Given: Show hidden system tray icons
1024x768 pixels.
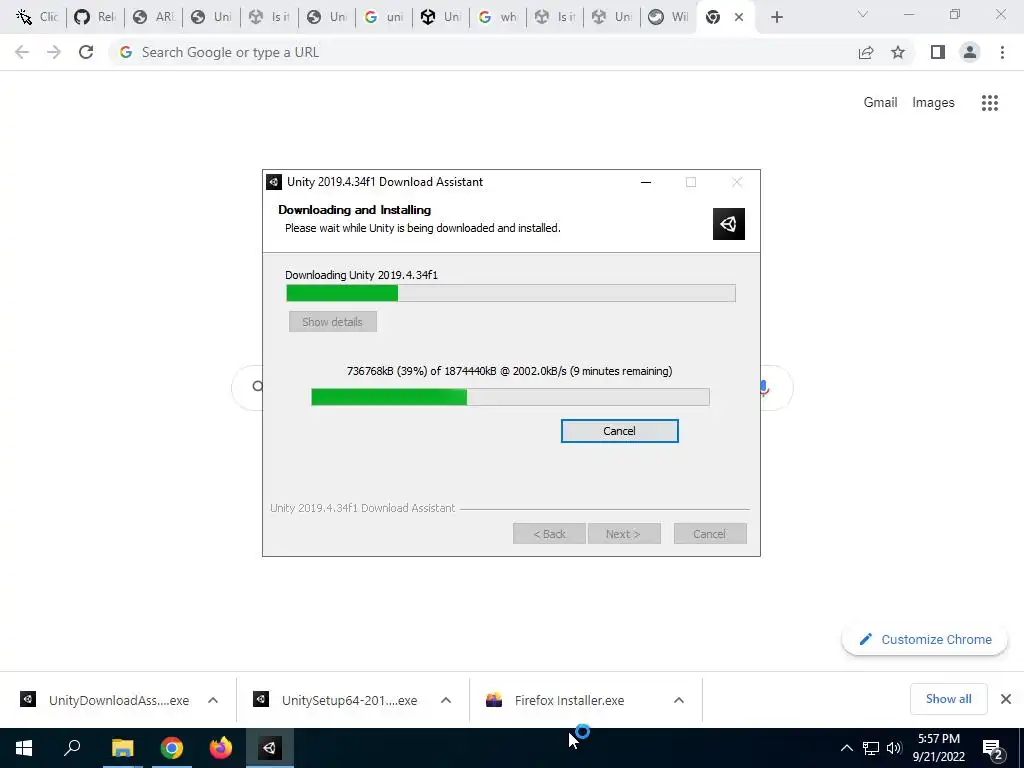Looking at the screenshot, I should point(846,748).
